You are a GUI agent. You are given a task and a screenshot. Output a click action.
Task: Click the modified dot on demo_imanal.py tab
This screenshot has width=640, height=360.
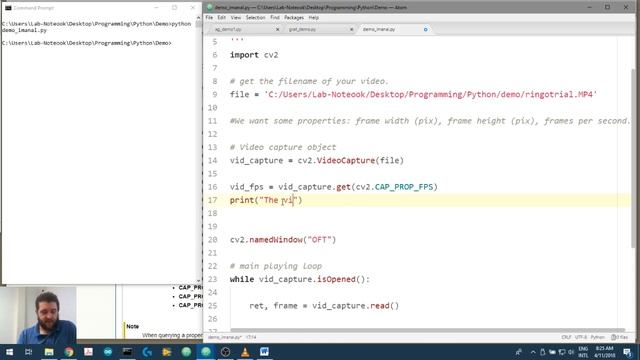[x=425, y=29]
